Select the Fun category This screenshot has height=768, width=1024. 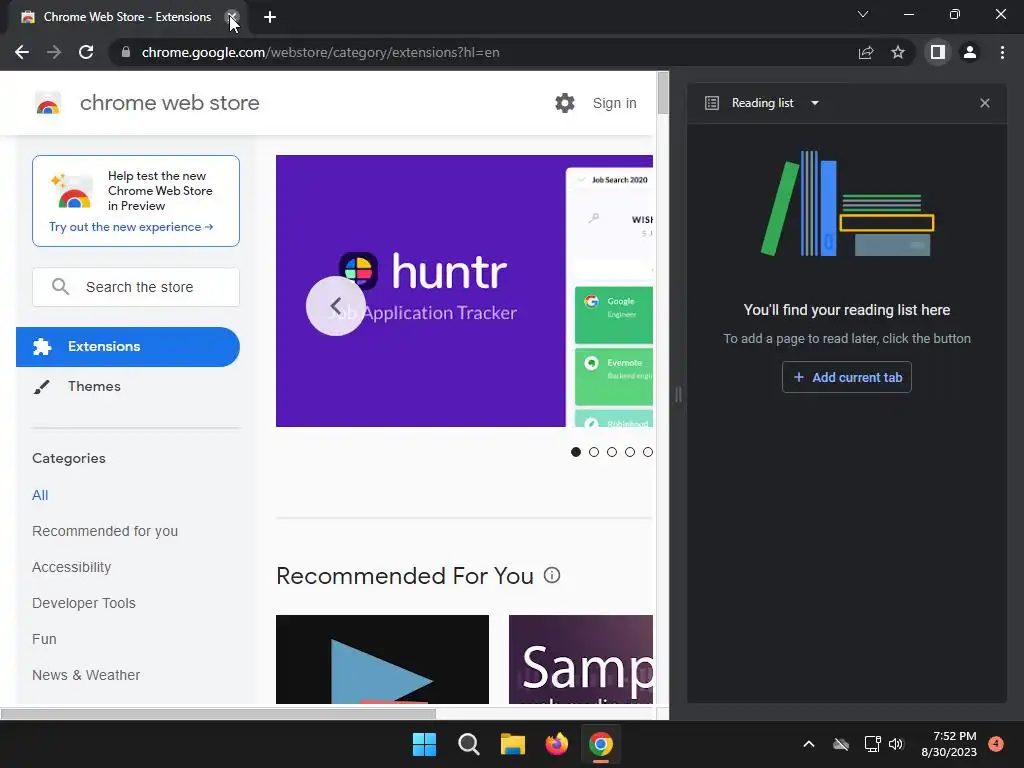(44, 639)
